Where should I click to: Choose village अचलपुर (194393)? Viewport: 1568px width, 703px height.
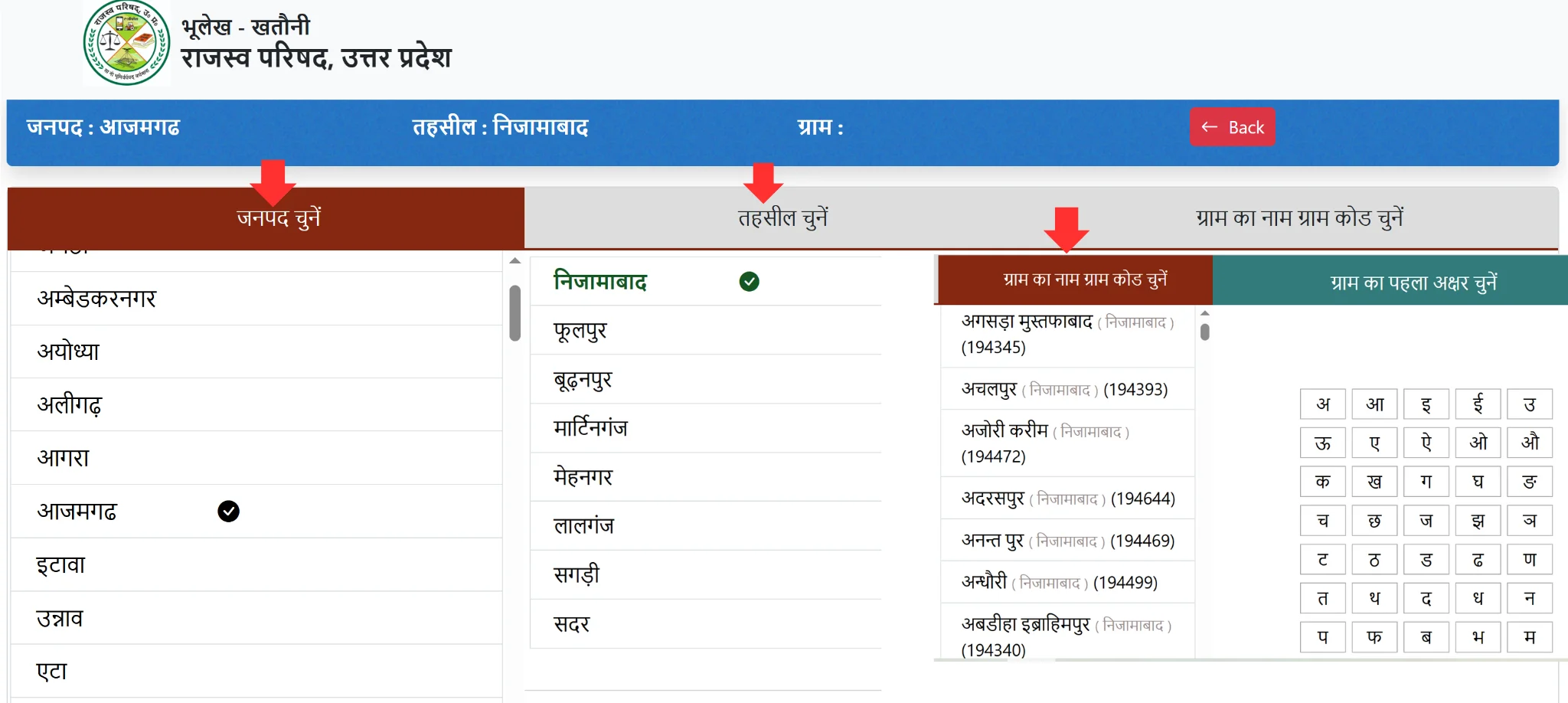(1067, 389)
